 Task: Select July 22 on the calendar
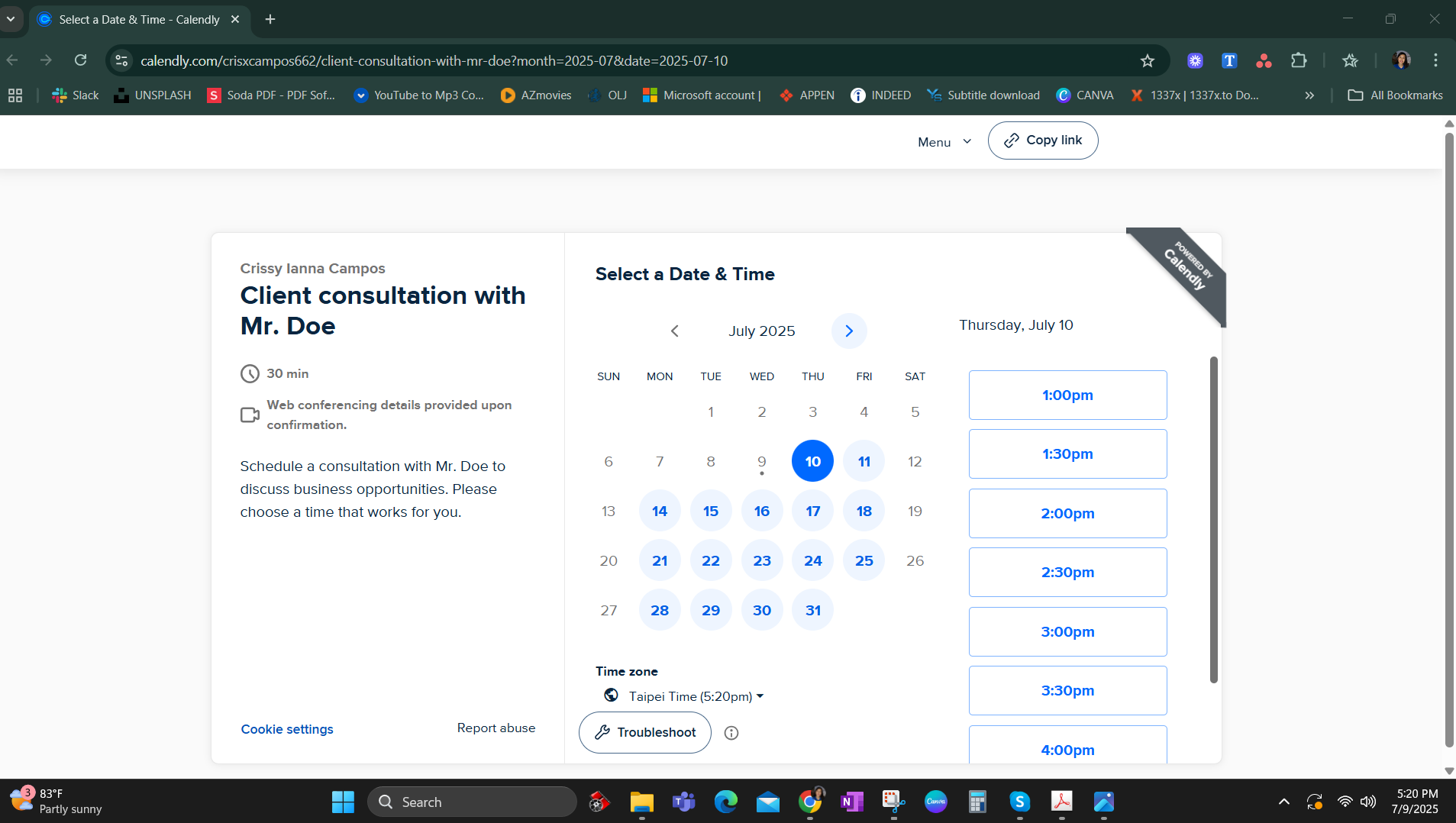point(710,560)
